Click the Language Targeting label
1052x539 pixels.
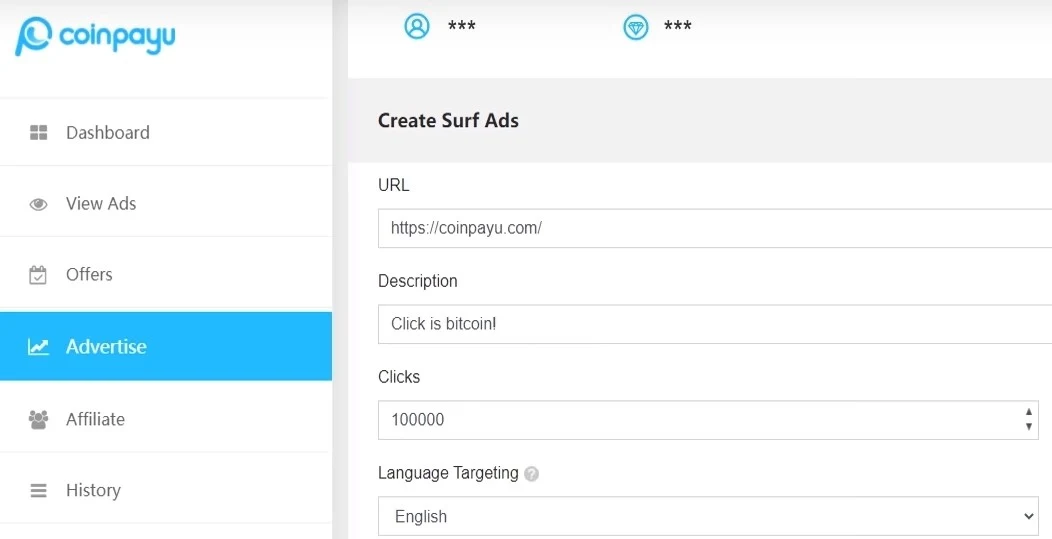[x=448, y=473]
